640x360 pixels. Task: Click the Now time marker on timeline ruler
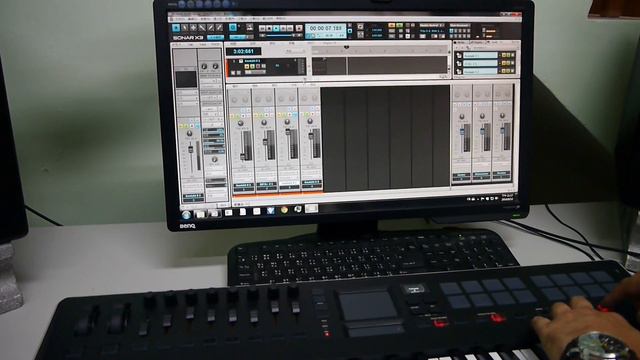click(346, 48)
